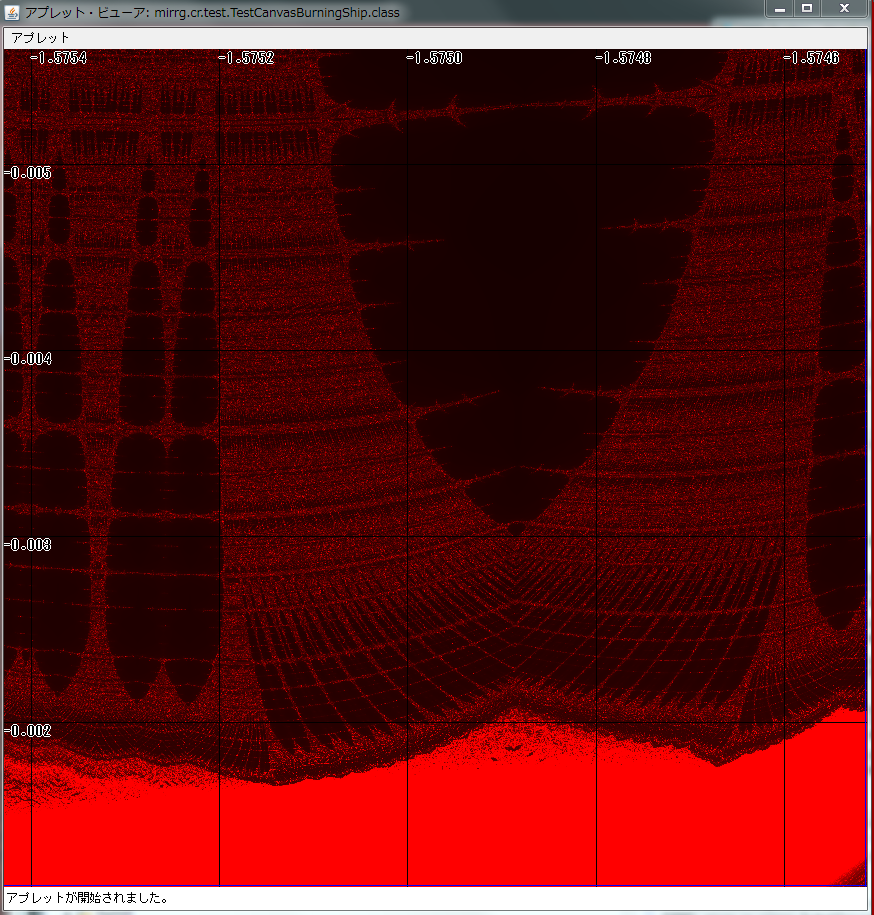This screenshot has width=874, height=915.
Task: Select the -1.5750 x-axis label
Action: click(x=434, y=58)
